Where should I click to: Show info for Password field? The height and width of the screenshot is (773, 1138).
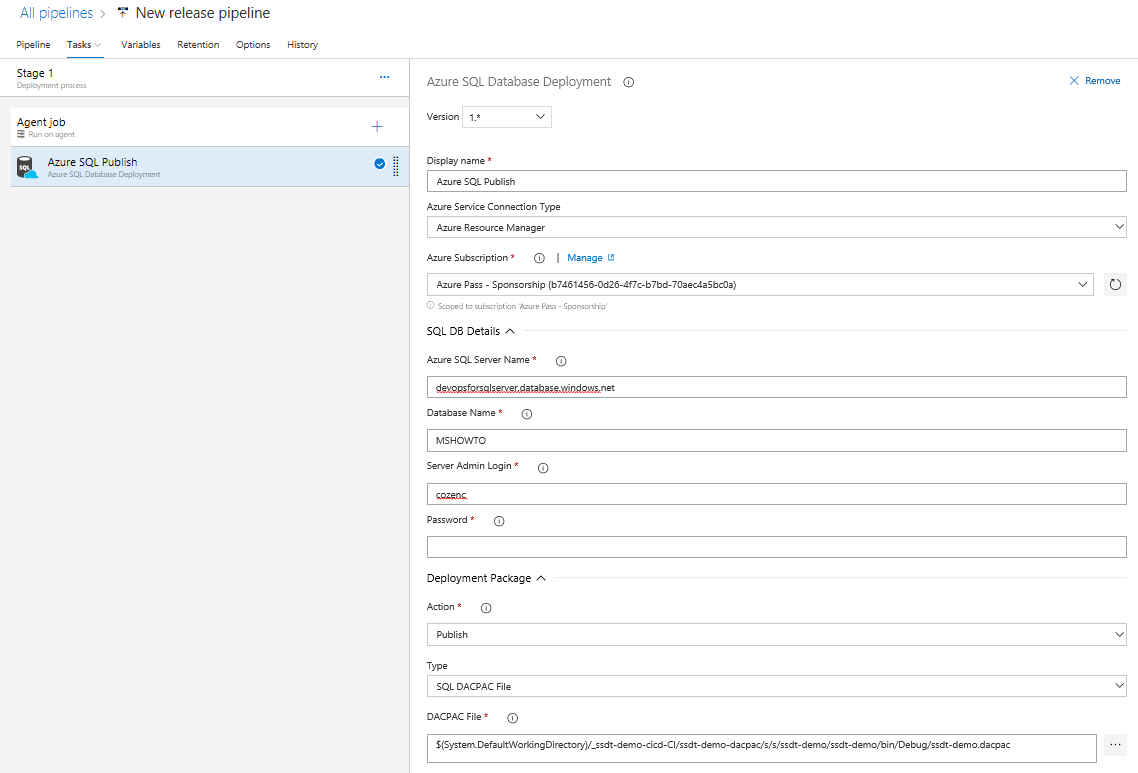pyautogui.click(x=499, y=521)
